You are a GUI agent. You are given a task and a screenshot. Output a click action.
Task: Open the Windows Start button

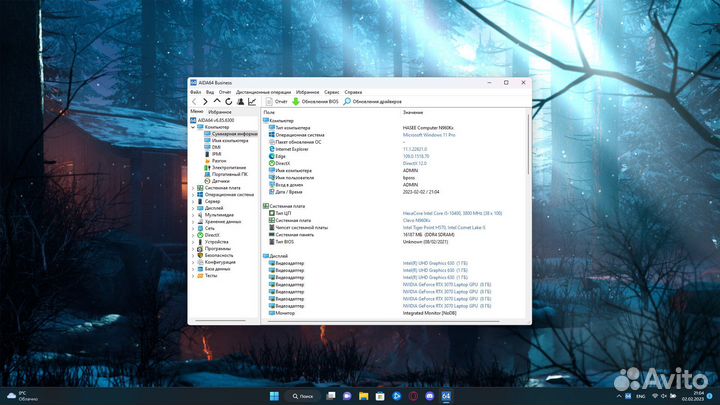coord(274,396)
